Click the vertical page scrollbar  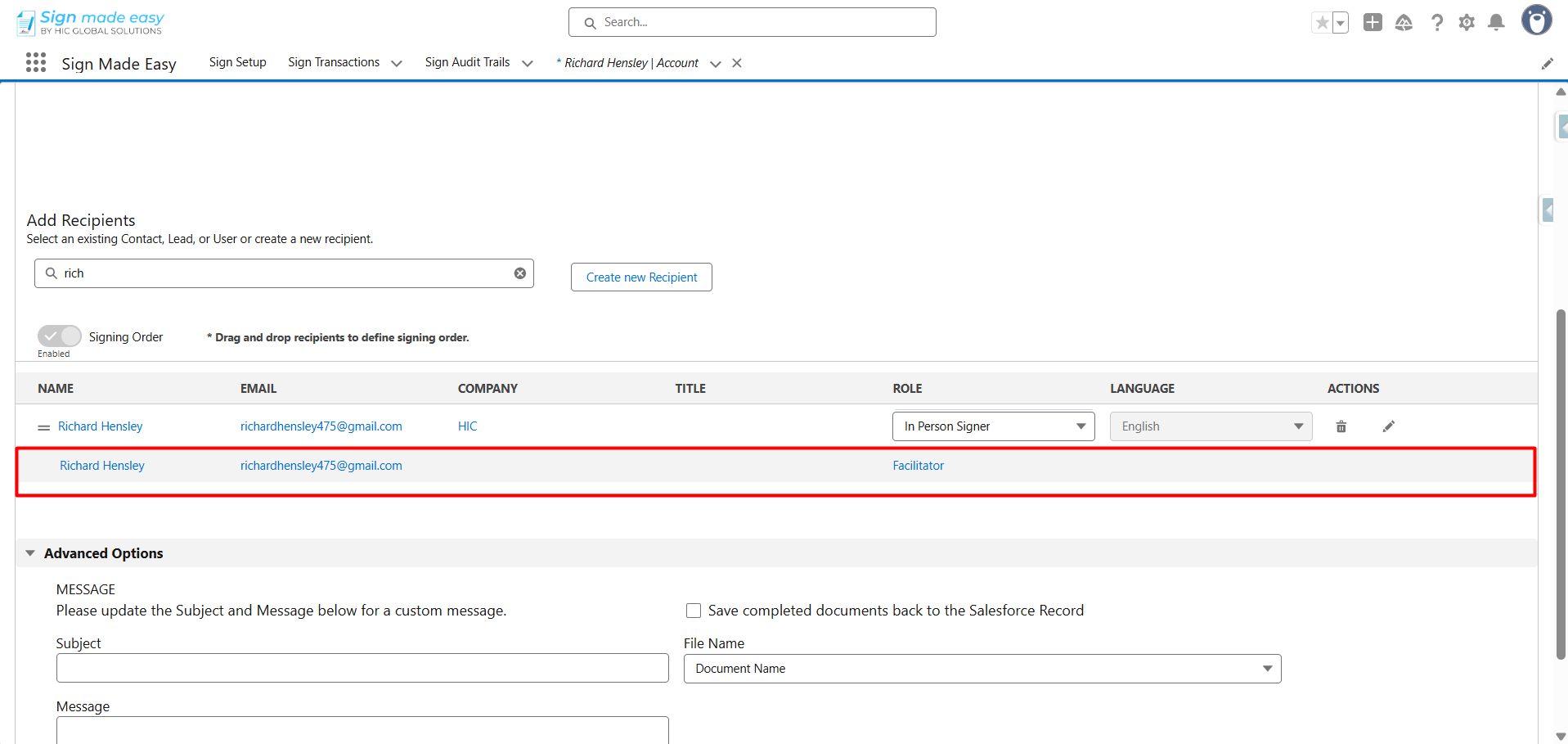[1561, 483]
